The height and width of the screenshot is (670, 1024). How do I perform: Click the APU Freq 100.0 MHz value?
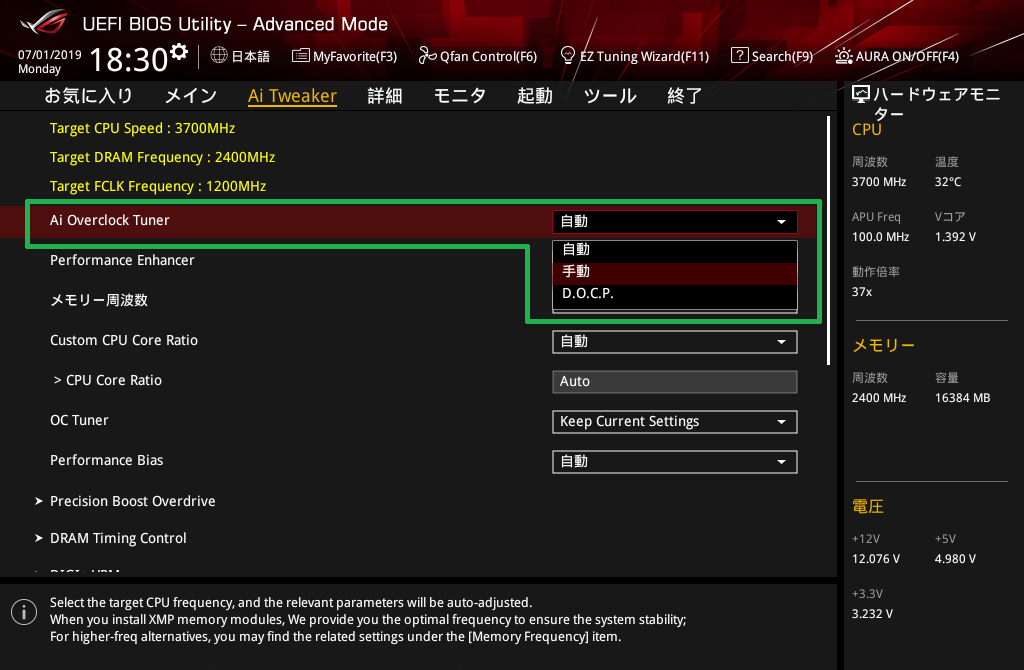coord(880,237)
